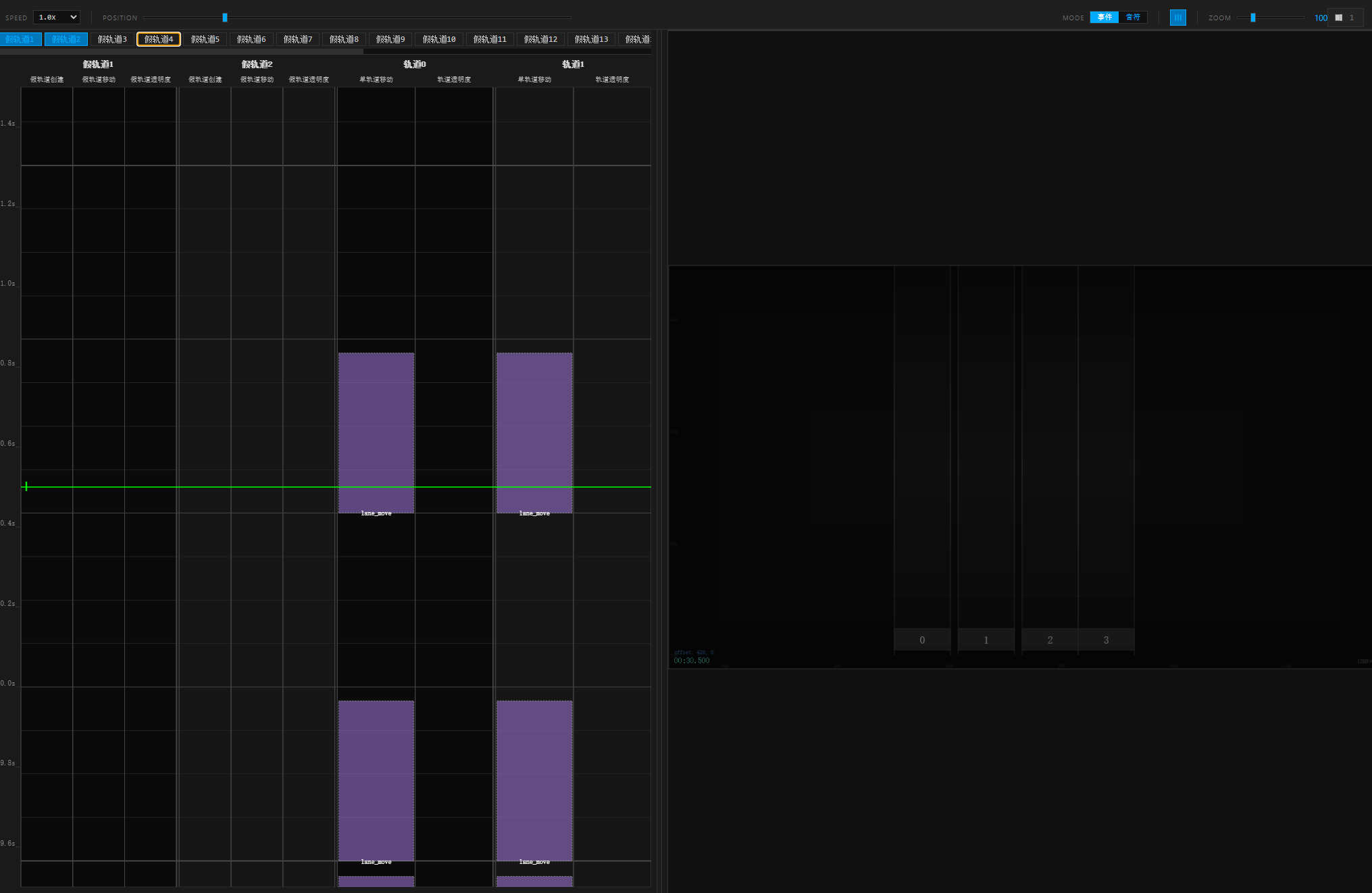The height and width of the screenshot is (893, 1372).
Task: Click the 00:30.500 timestamp in preview
Action: click(692, 661)
